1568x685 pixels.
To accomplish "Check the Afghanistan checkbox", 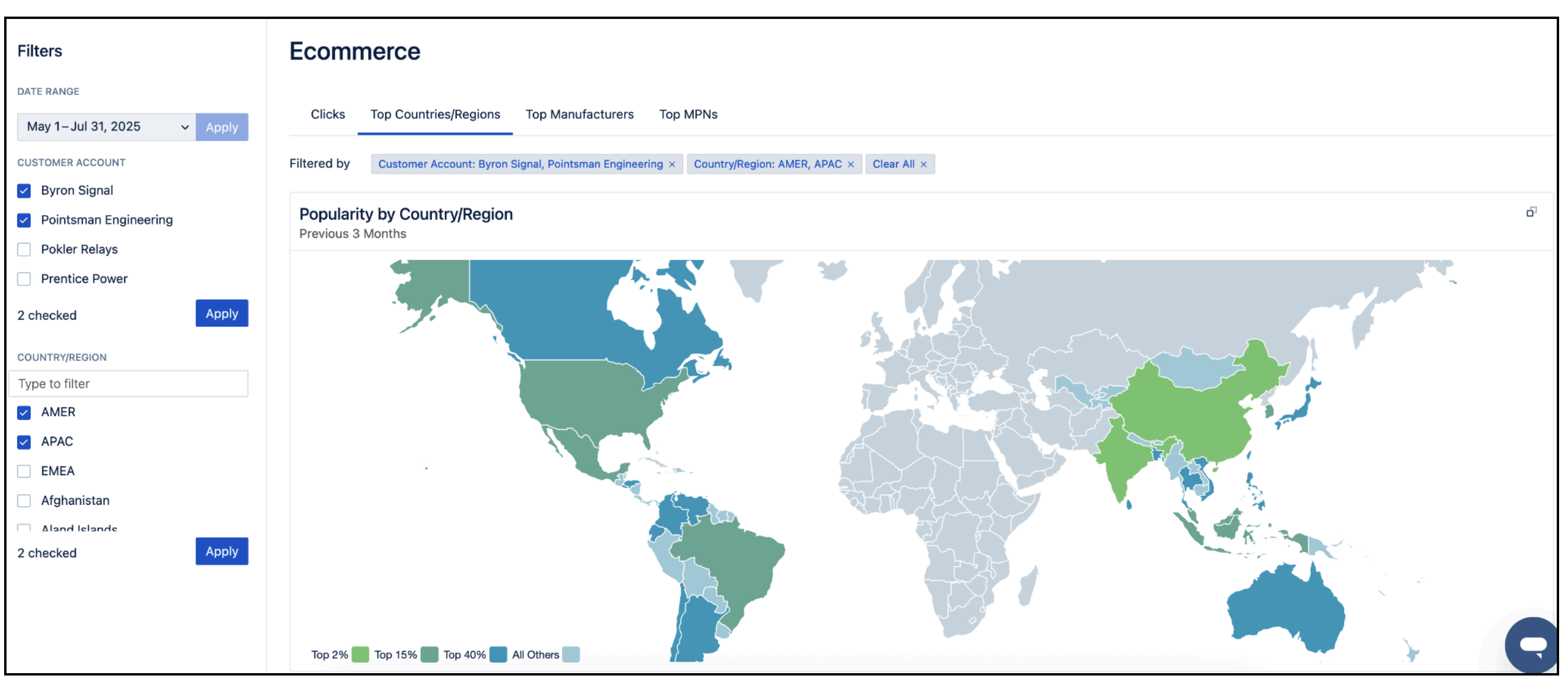I will (x=24, y=501).
